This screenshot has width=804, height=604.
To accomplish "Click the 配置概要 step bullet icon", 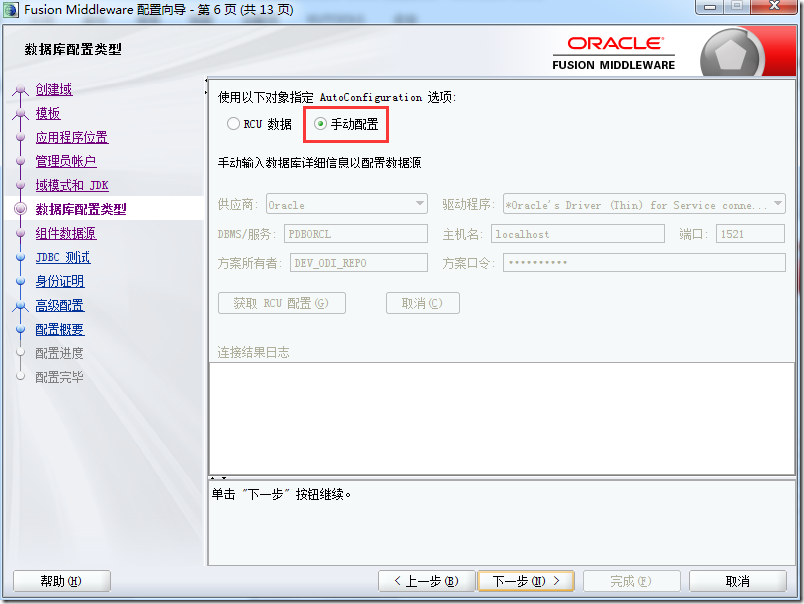I will pyautogui.click(x=21, y=329).
